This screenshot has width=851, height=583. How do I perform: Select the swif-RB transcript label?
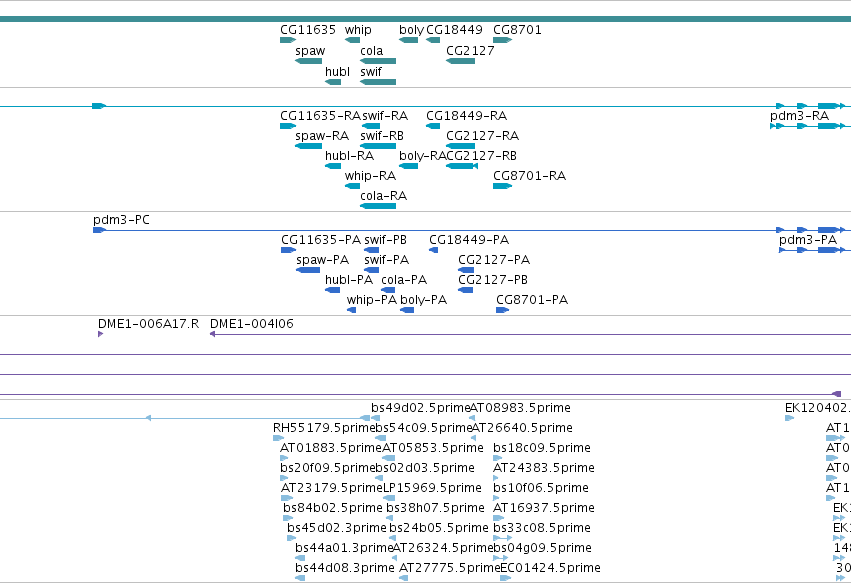click(x=382, y=136)
